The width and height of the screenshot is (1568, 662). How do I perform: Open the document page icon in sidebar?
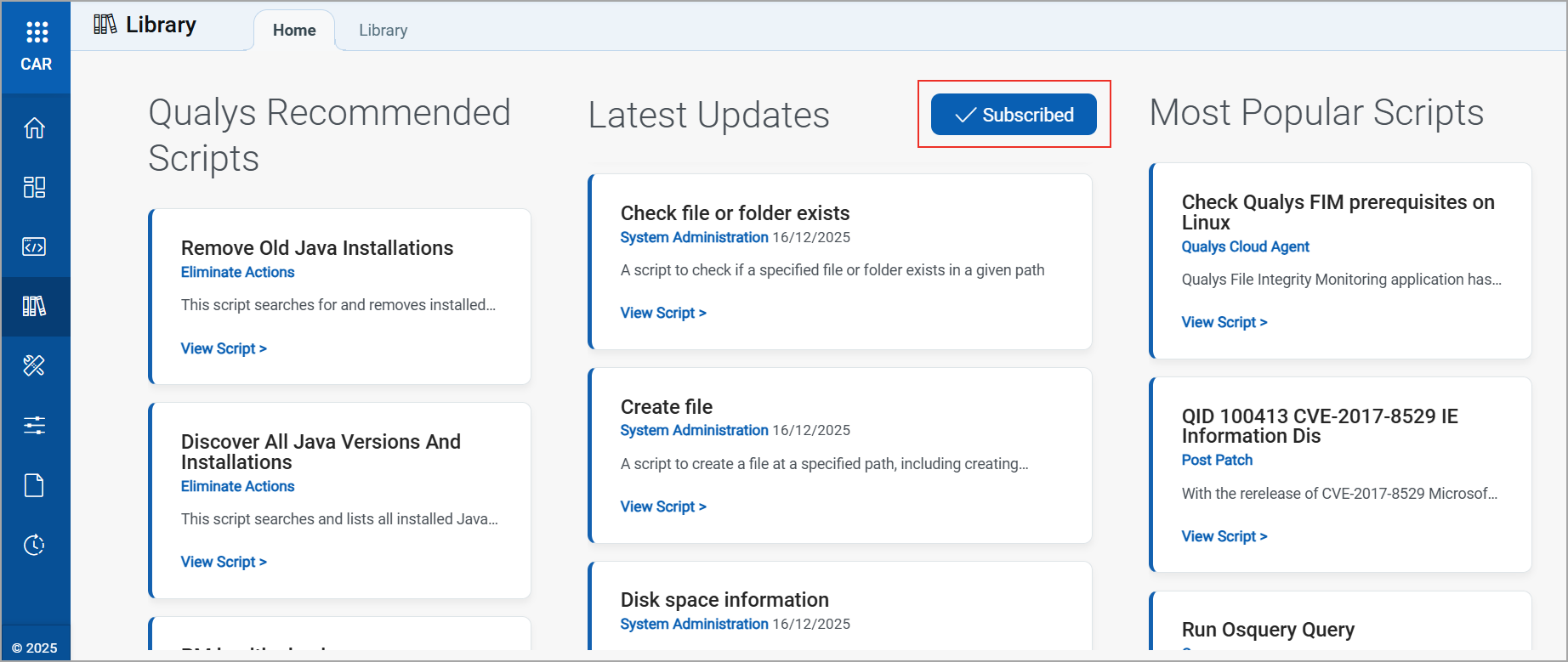pyautogui.click(x=35, y=485)
